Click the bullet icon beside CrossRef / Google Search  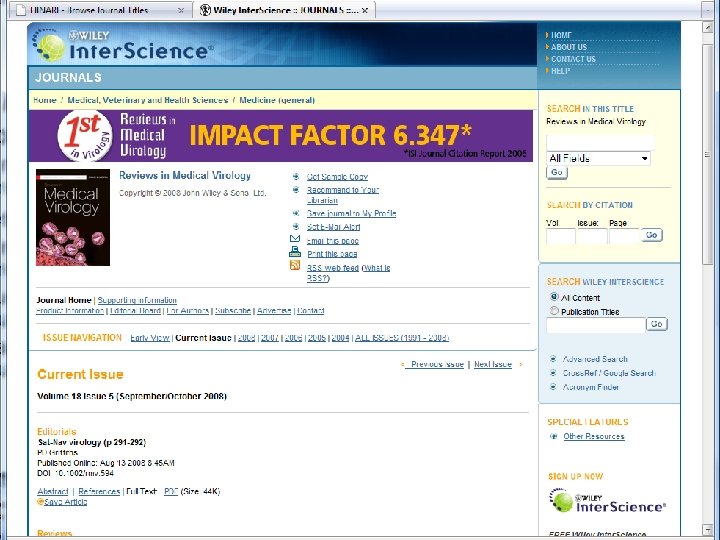coord(553,373)
